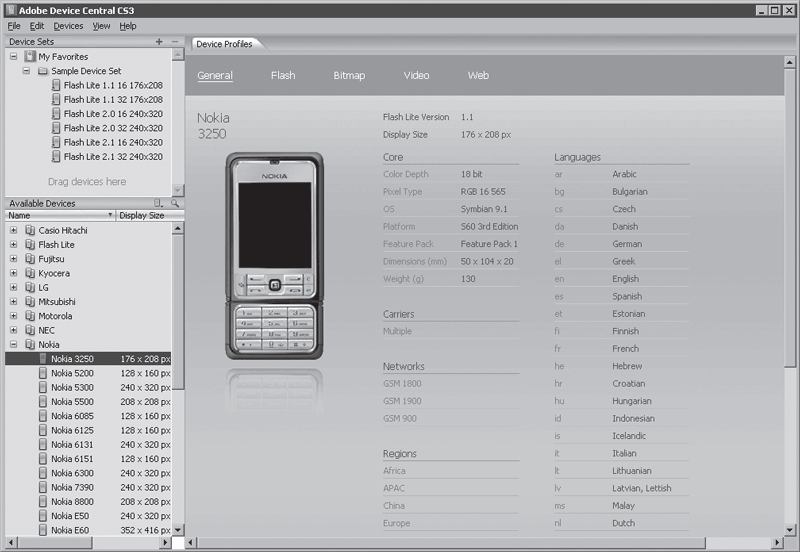This screenshot has width=800, height=552.
Task: Collapse the Sample Device Set node
Action: (26, 71)
